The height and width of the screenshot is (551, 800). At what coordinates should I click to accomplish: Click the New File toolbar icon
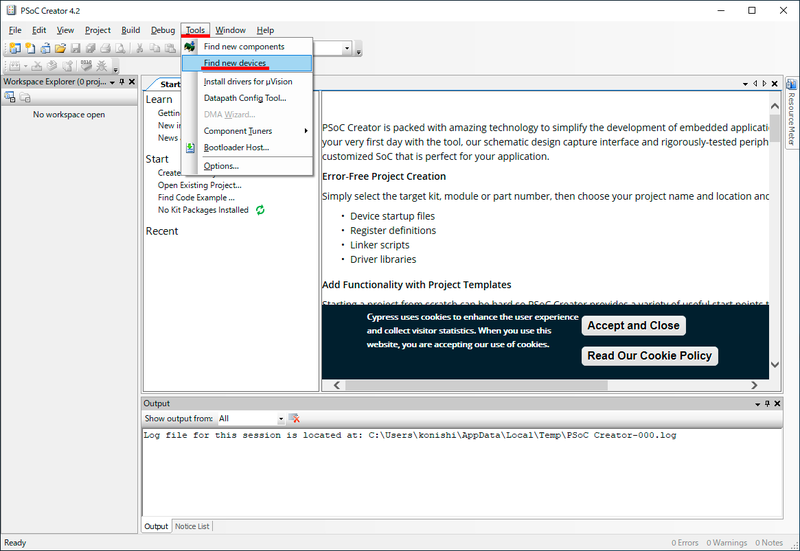[31, 48]
